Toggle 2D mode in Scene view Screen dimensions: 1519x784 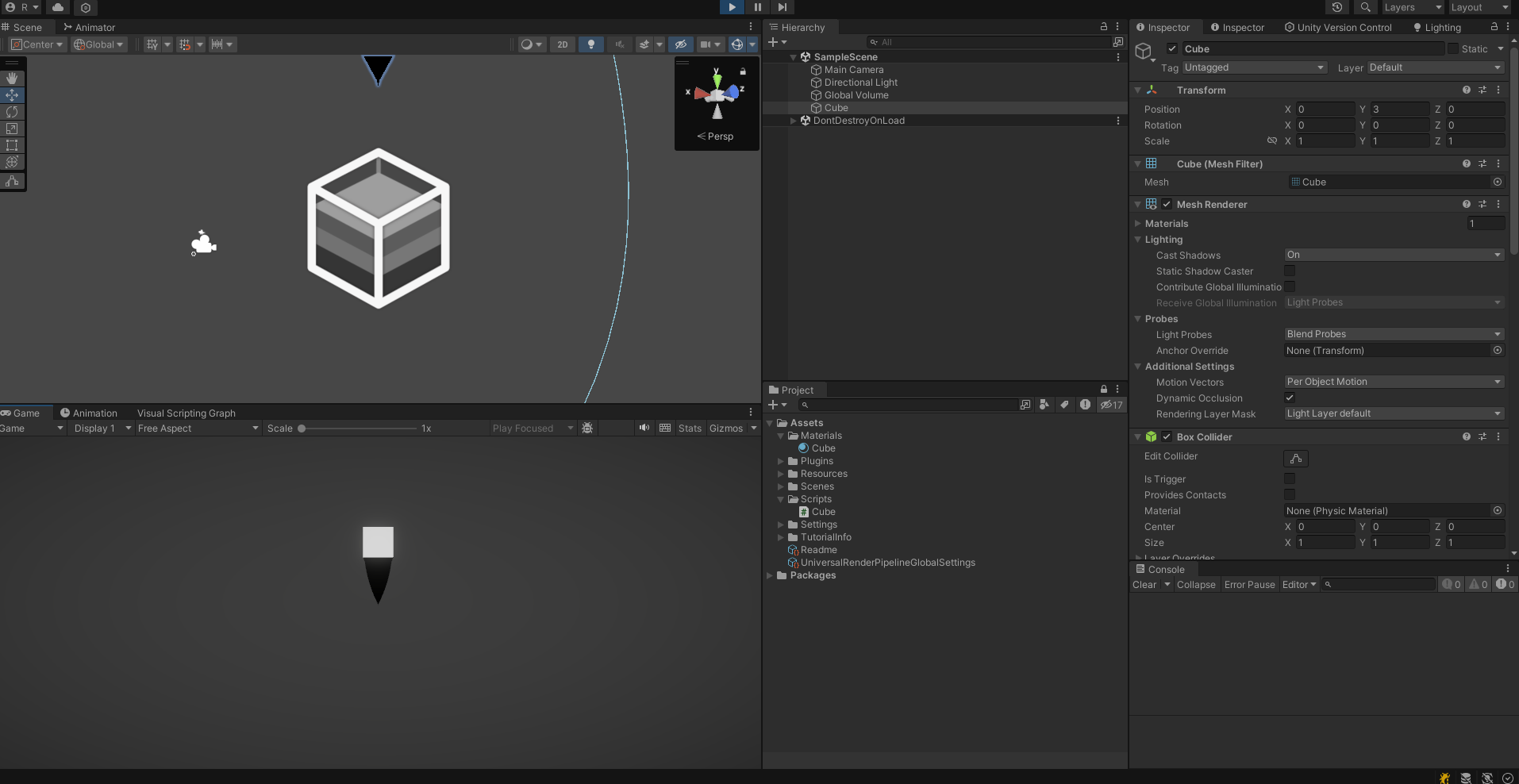tap(563, 44)
